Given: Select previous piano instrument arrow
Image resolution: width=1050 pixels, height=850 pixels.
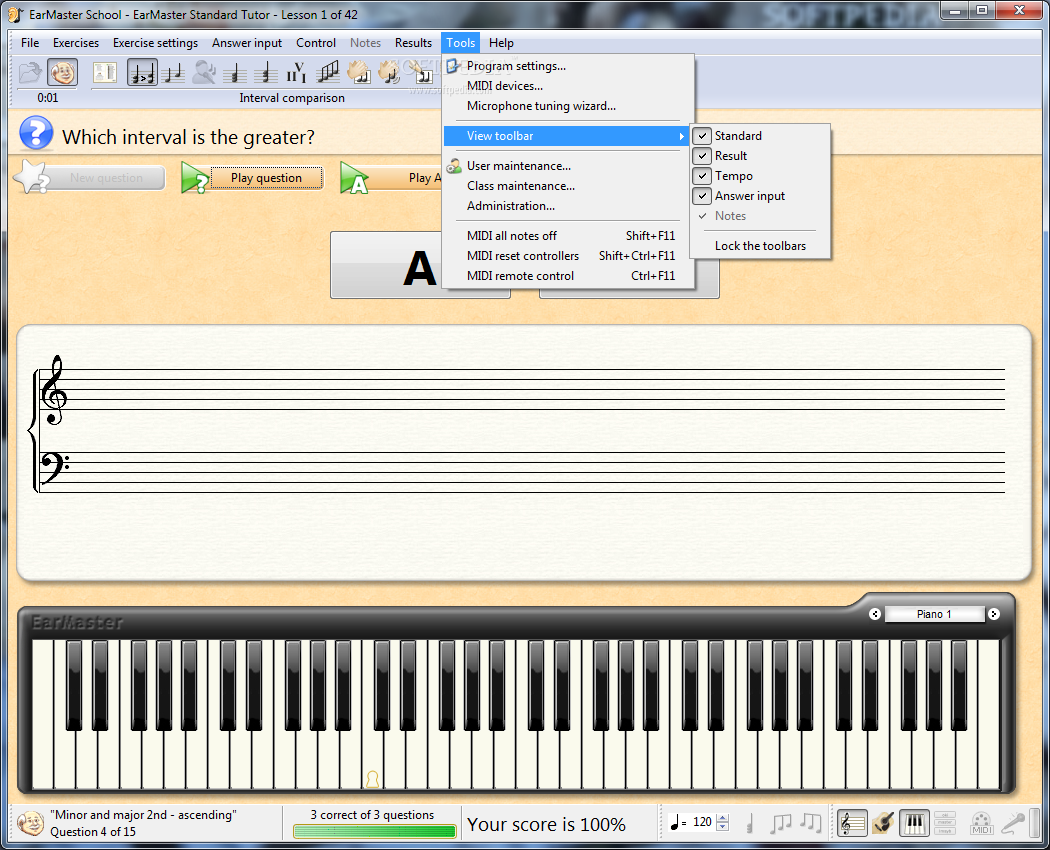Looking at the screenshot, I should [875, 614].
